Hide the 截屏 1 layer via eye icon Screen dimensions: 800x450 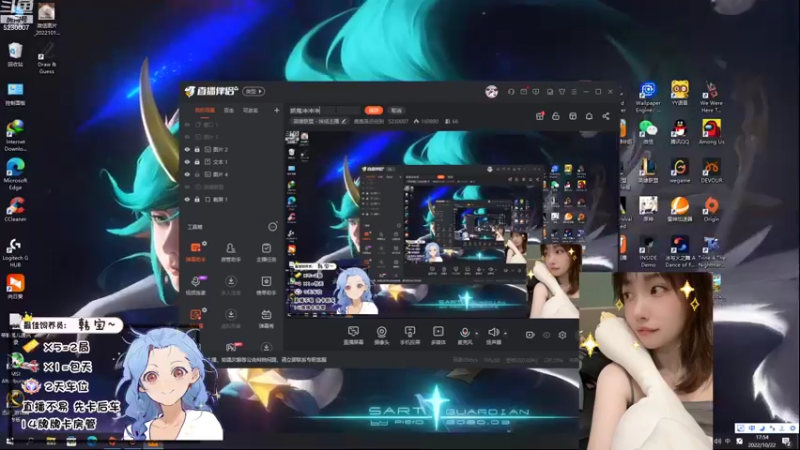tap(187, 199)
